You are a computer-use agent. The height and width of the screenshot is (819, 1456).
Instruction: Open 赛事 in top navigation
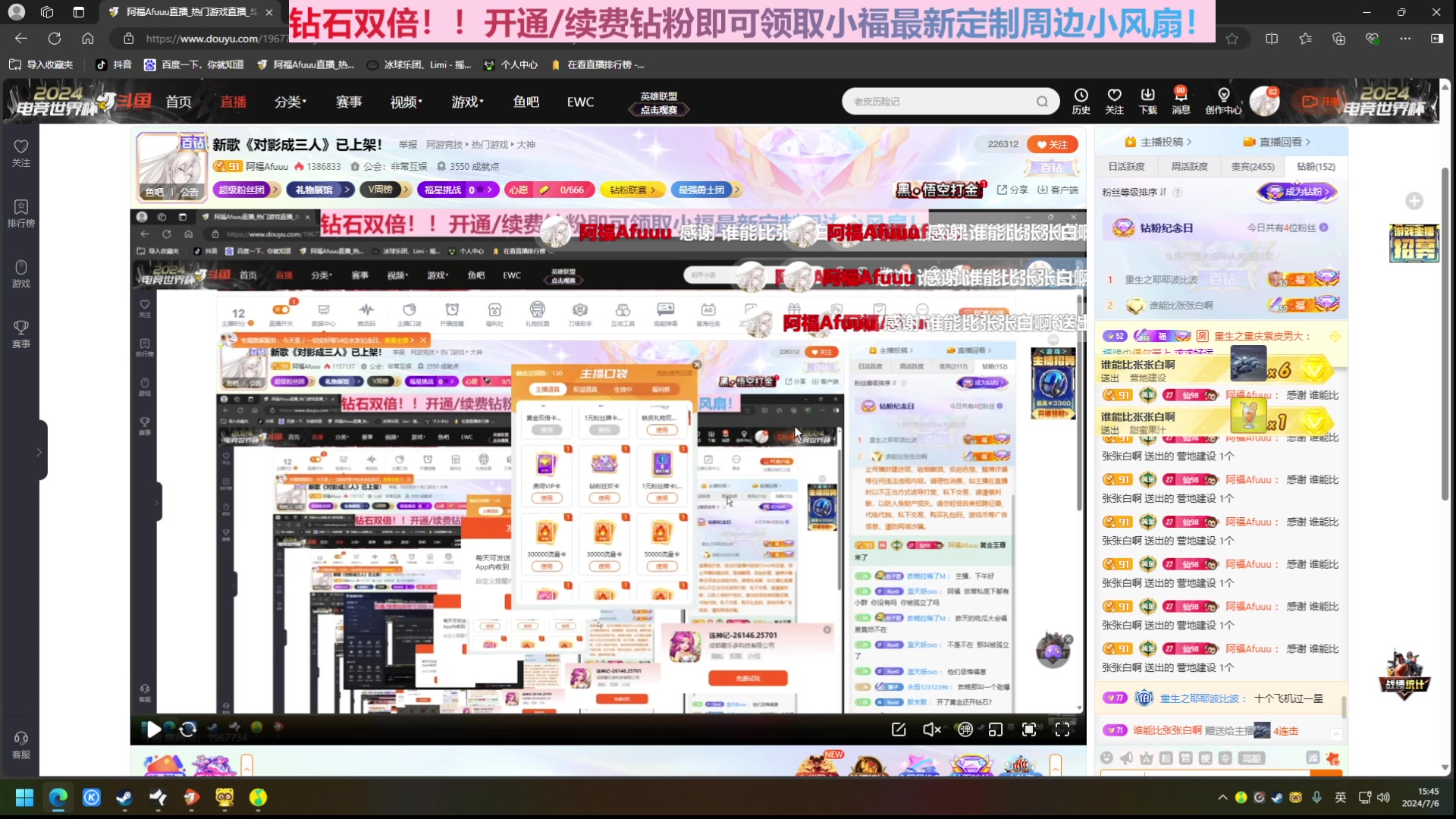349,102
